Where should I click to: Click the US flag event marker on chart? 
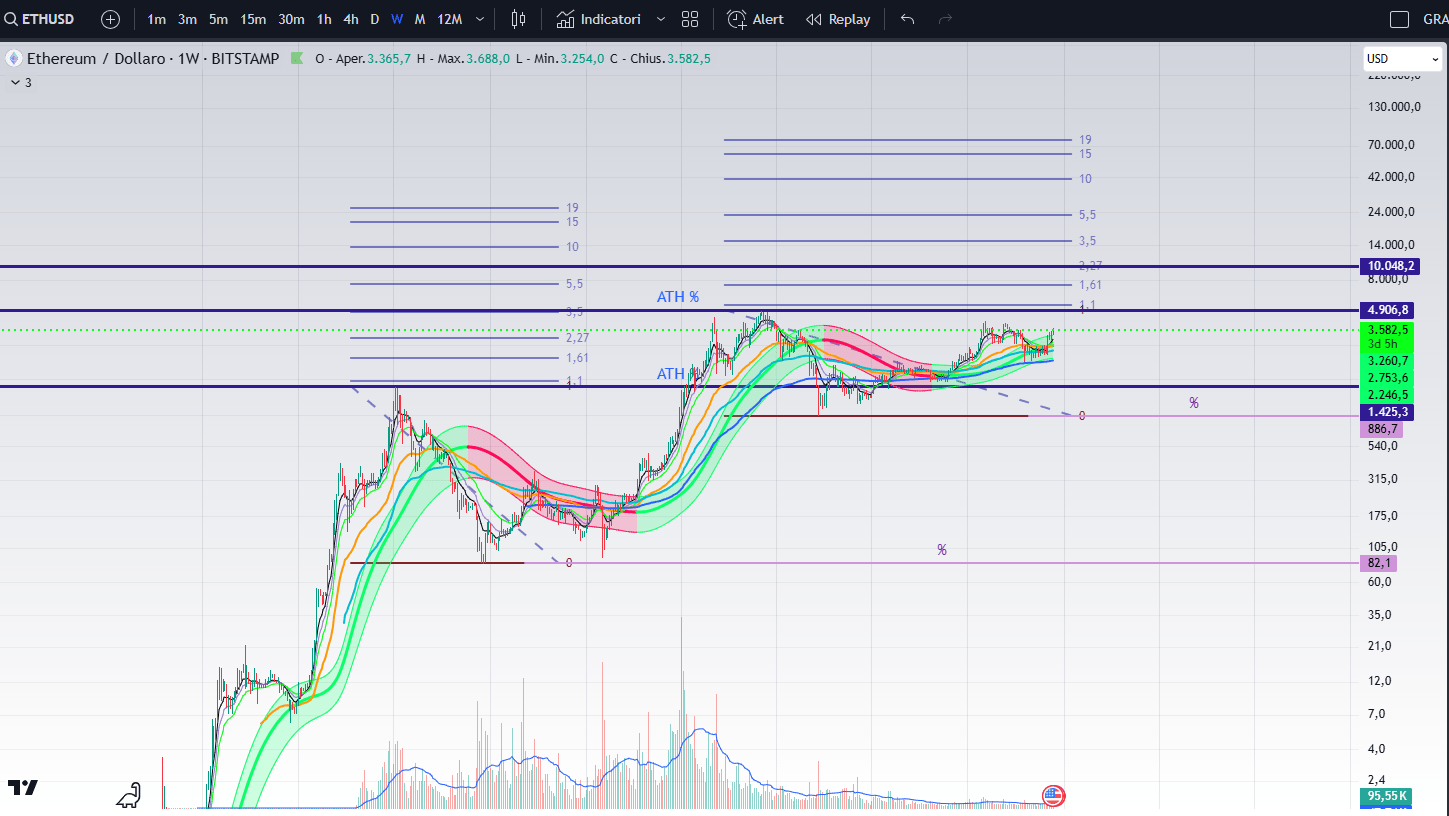click(x=1053, y=796)
